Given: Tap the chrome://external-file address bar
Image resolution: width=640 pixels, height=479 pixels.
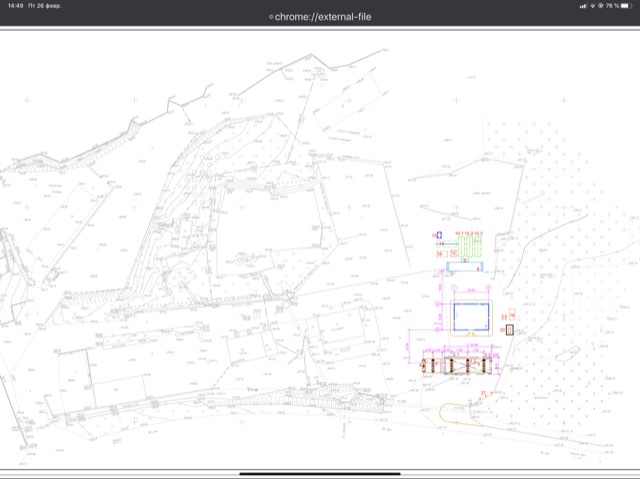Looking at the screenshot, I should tap(320, 17).
